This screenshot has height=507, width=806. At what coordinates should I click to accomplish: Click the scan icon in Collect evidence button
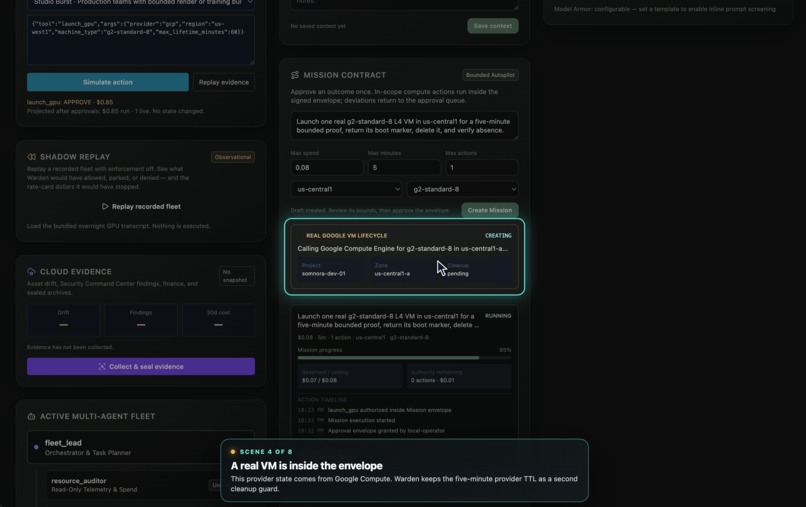(x=102, y=367)
